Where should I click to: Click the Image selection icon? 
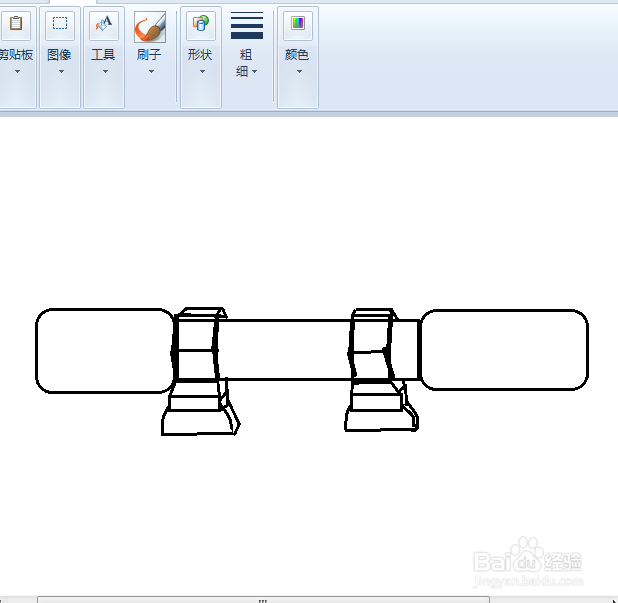pos(60,25)
